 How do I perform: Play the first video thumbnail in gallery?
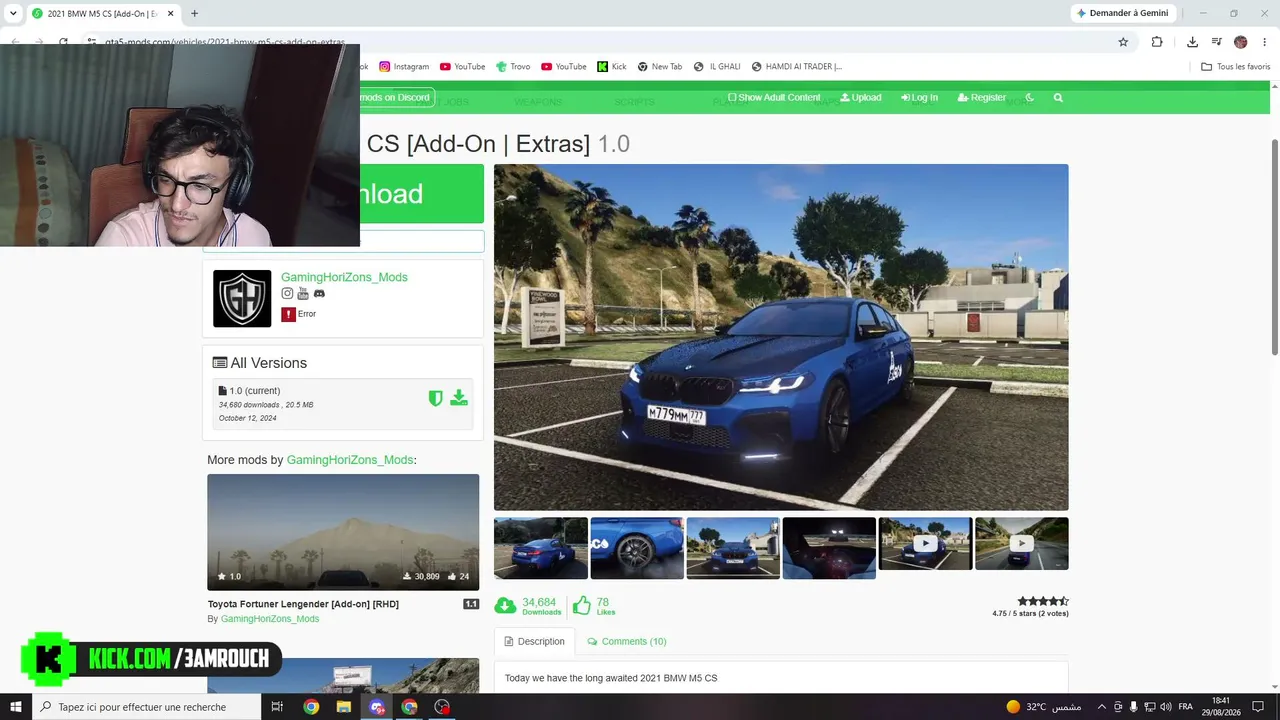925,544
